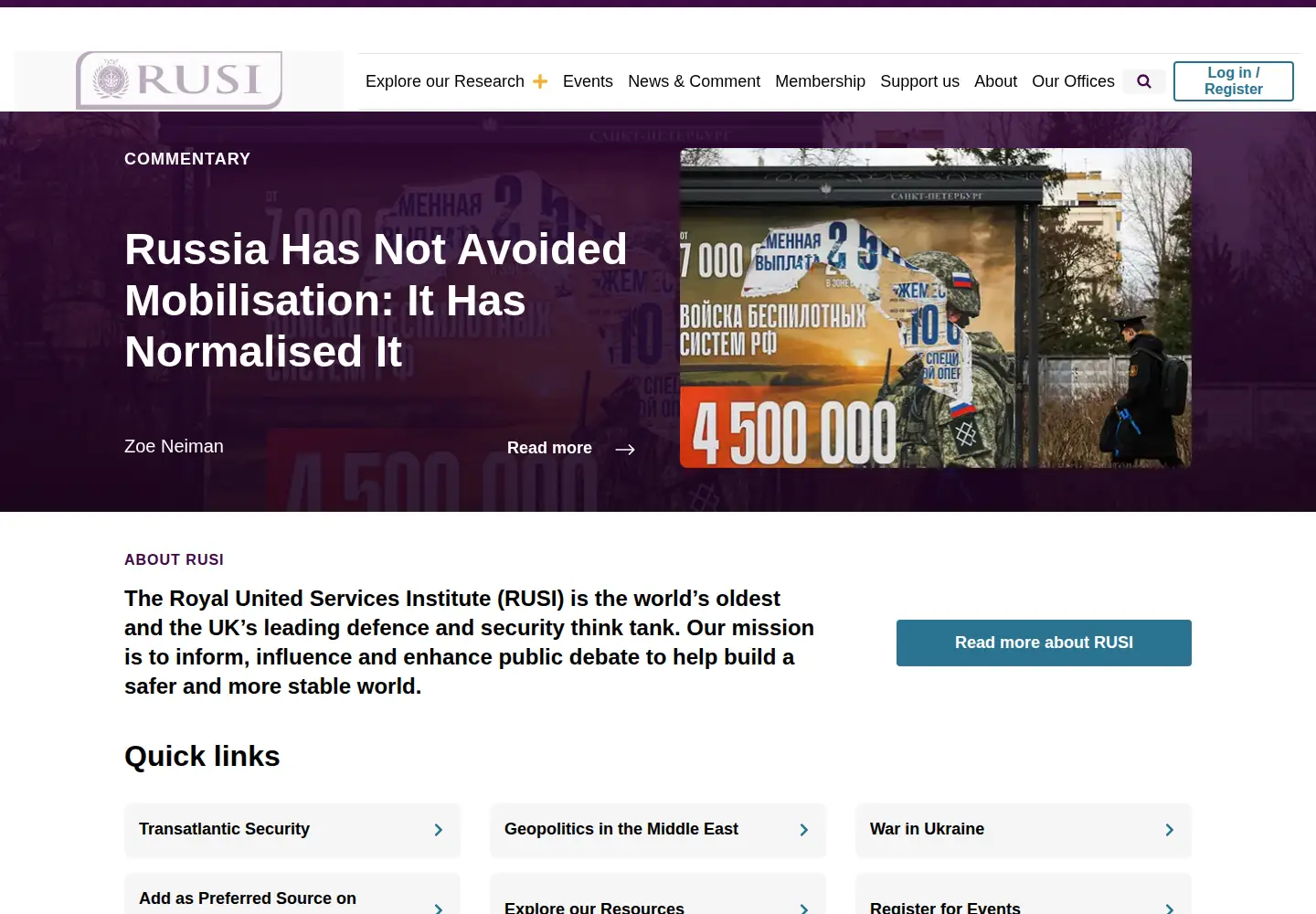Viewport: 1316px width, 914px height.
Task: Open the commentary billboard photo
Action: (936, 308)
